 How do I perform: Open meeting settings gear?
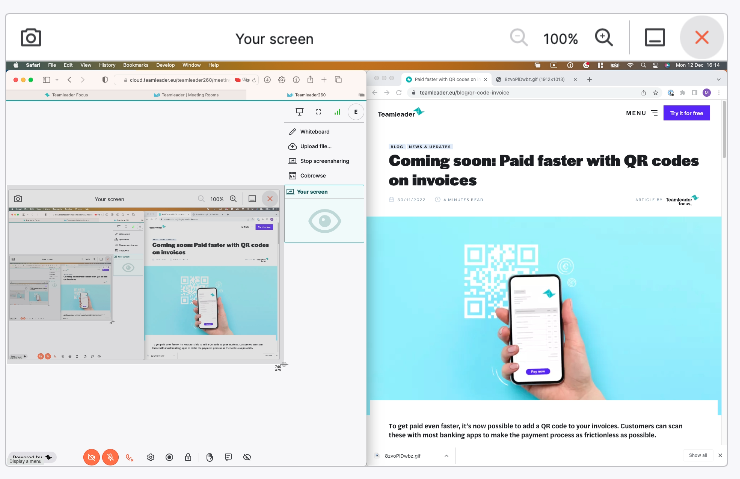151,457
